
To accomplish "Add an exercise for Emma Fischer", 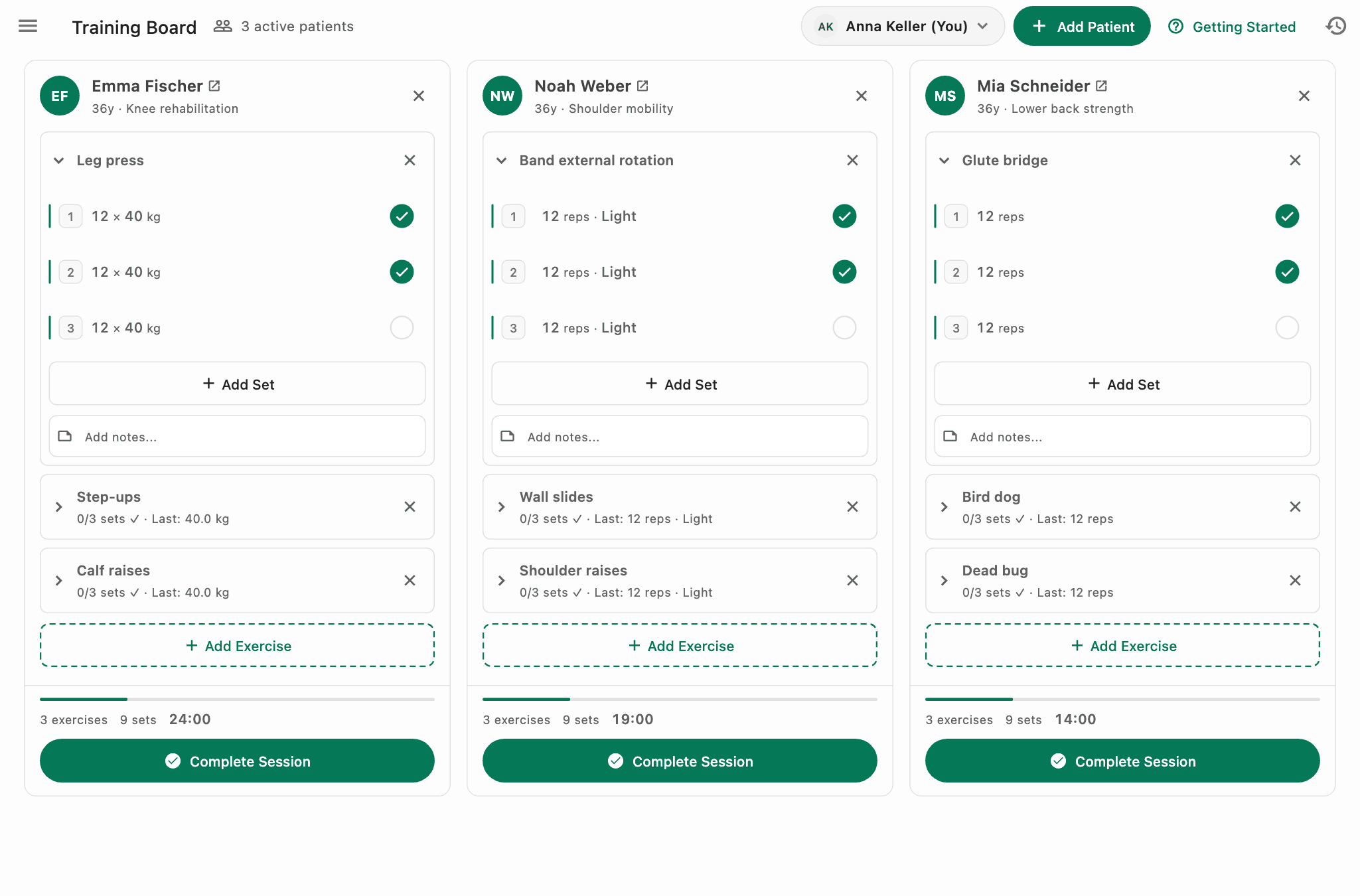I will (237, 645).
